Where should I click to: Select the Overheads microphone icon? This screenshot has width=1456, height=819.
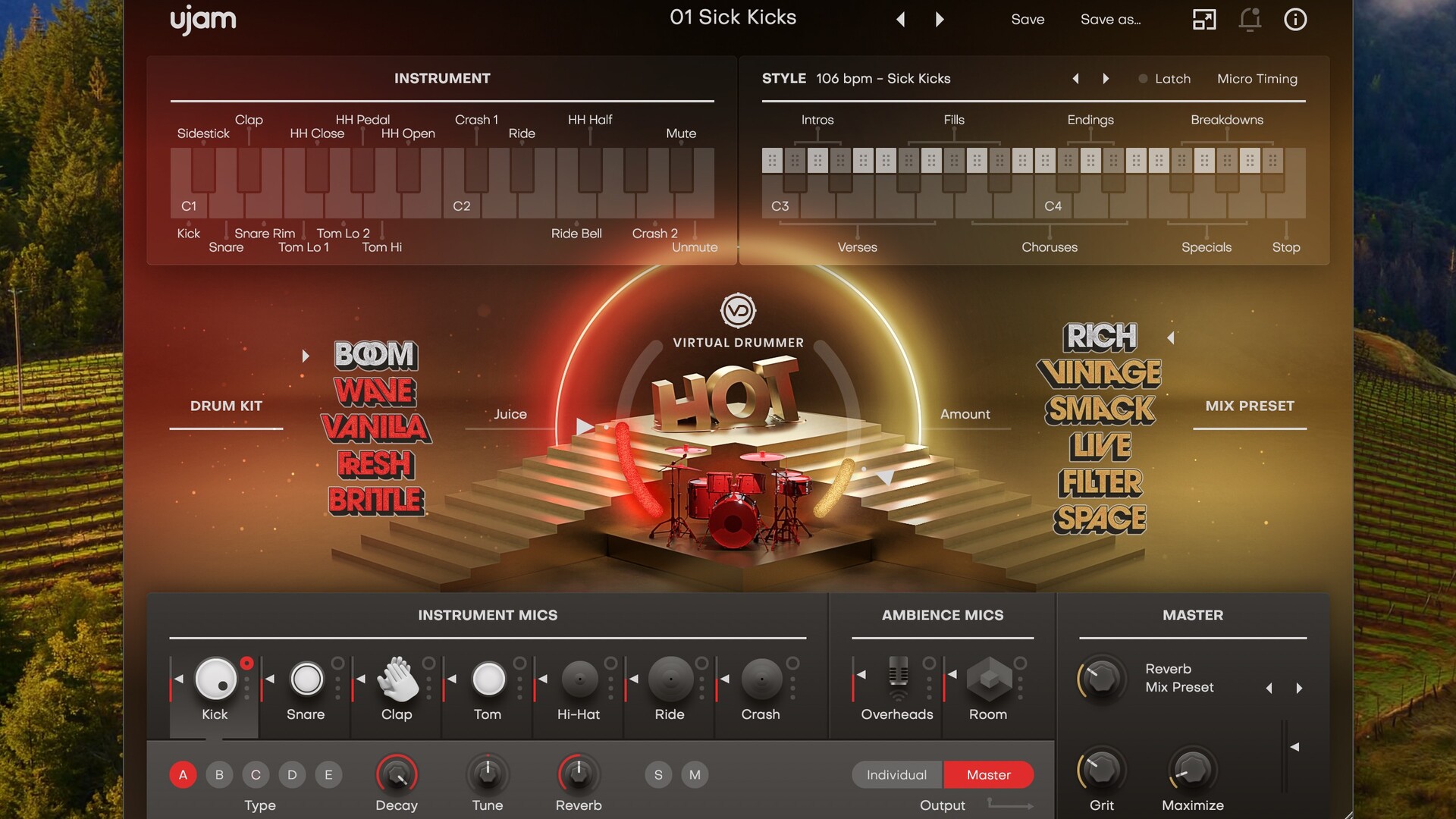coord(898,679)
